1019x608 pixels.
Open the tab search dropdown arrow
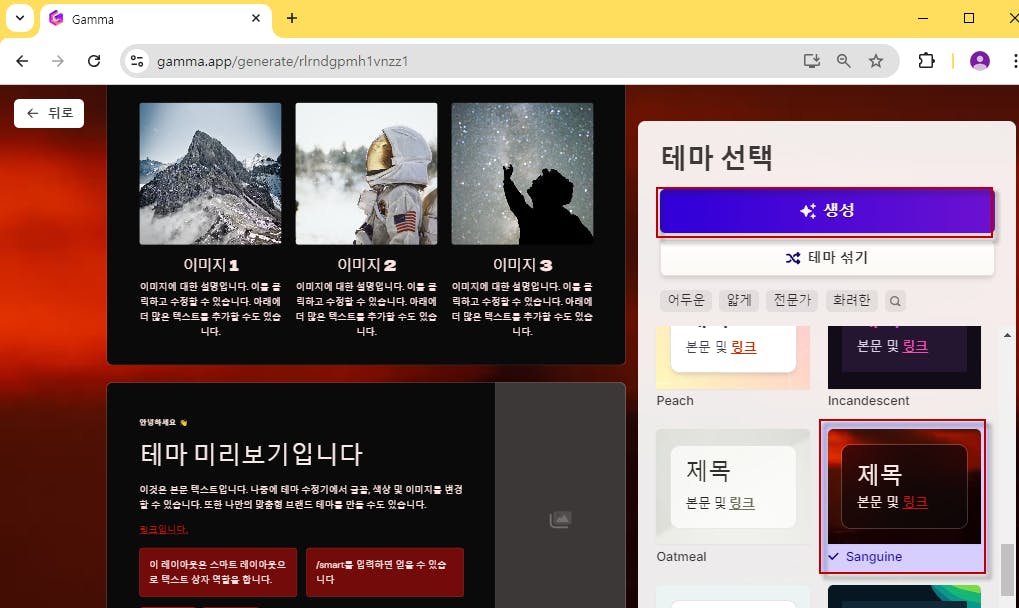pyautogui.click(x=20, y=18)
